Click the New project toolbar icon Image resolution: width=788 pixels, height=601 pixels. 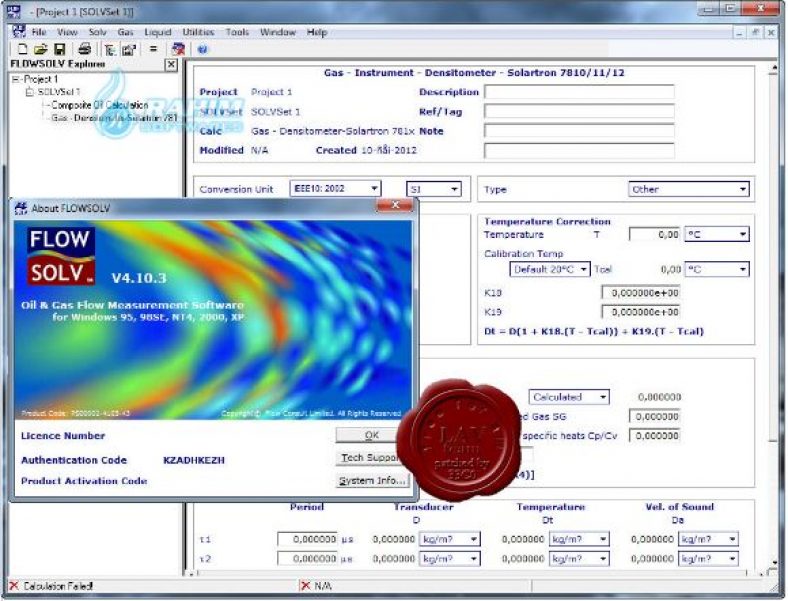pos(22,49)
